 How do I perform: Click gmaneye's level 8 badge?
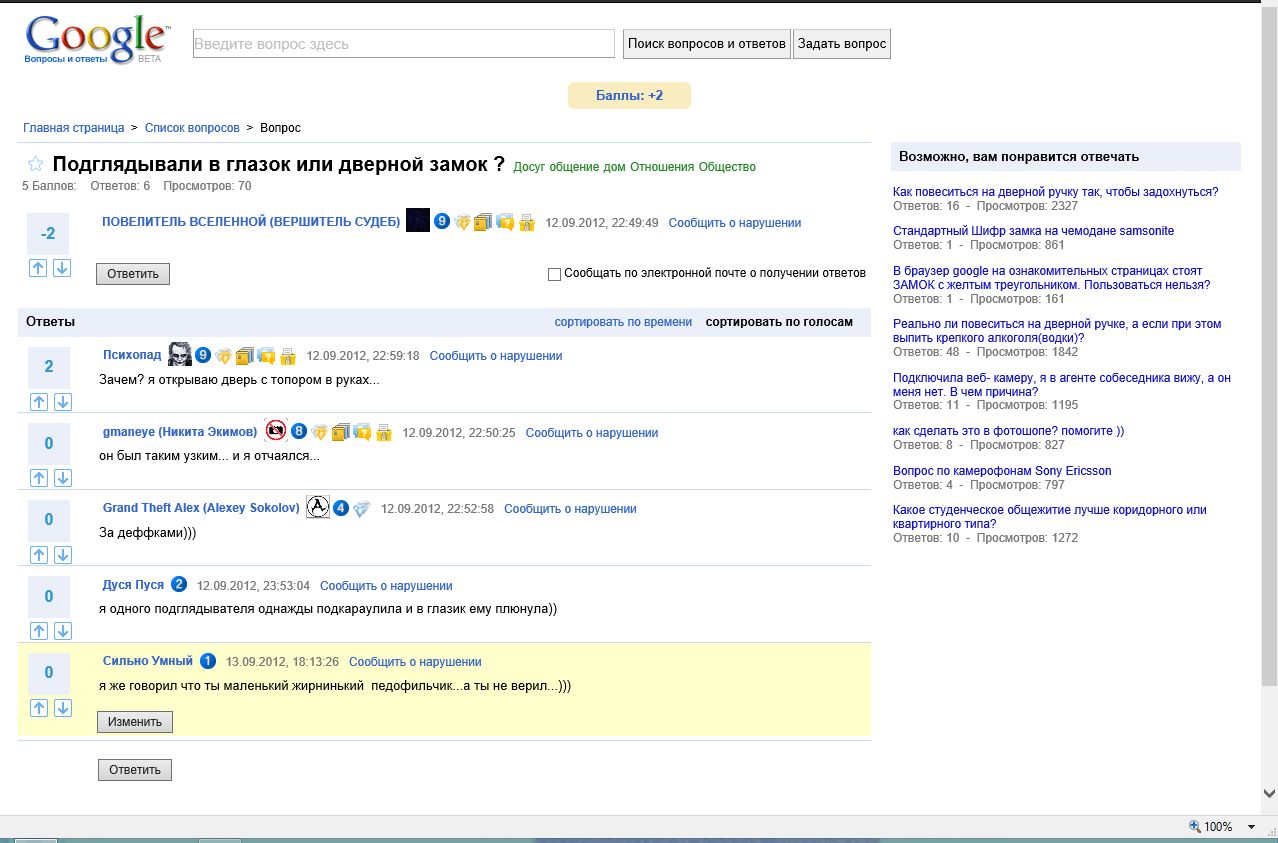(299, 432)
